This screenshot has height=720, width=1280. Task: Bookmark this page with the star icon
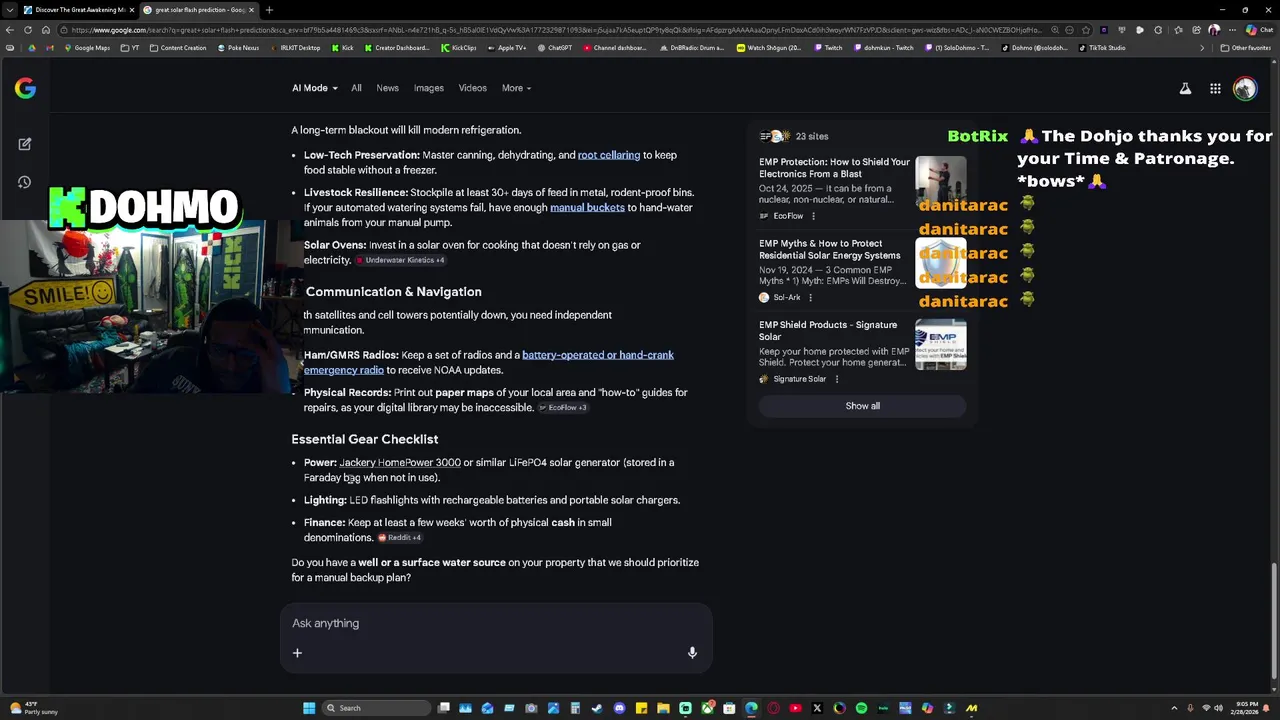tap(1085, 30)
